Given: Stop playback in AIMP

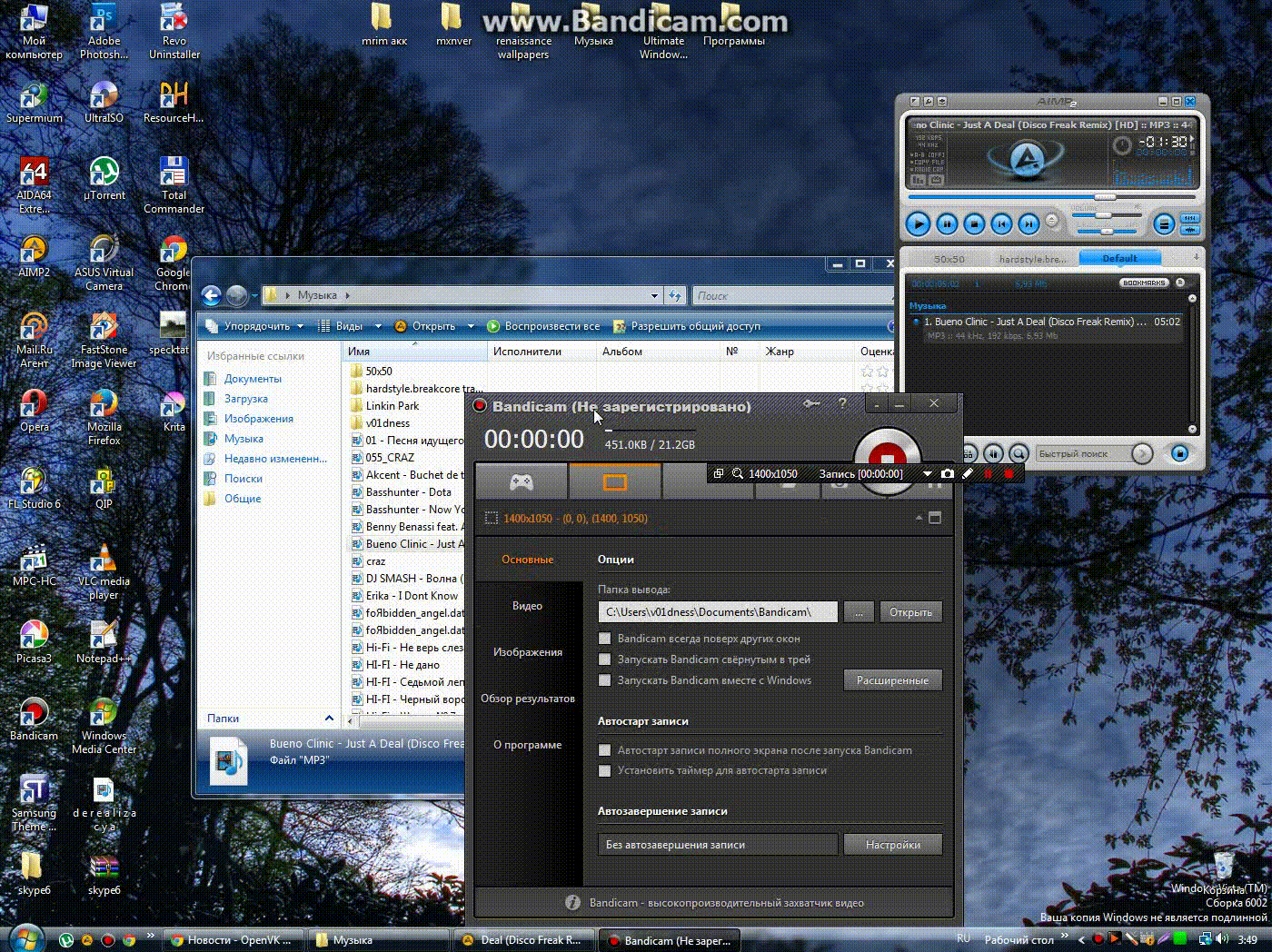Looking at the screenshot, I should click(x=974, y=223).
